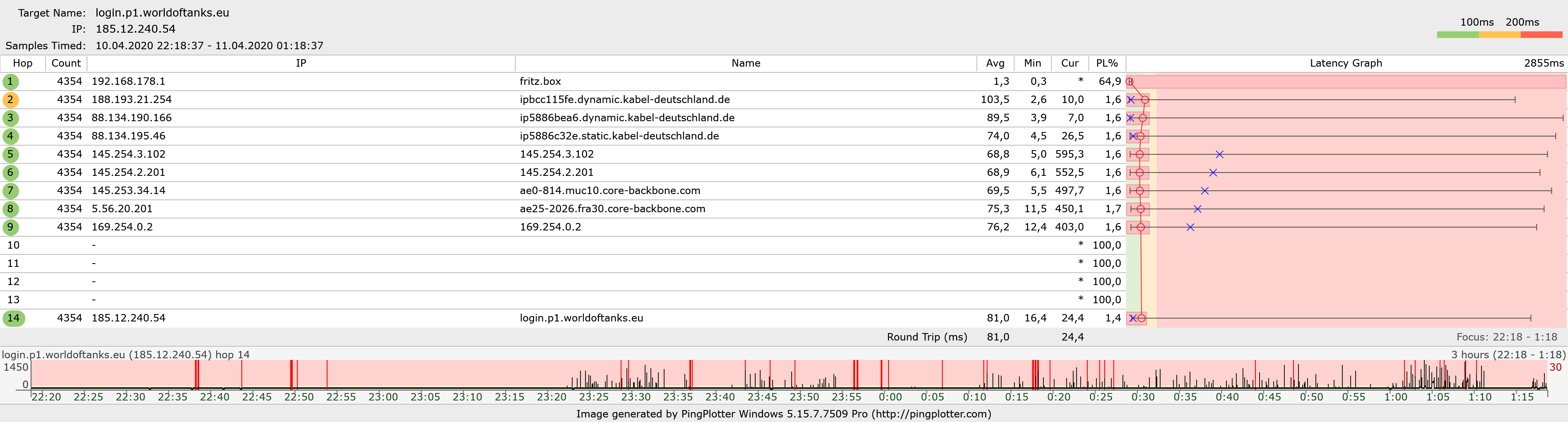Select hop 14 badge for login.p1.worldoftanks.eu
This screenshot has width=1568, height=422.
pyautogui.click(x=10, y=317)
